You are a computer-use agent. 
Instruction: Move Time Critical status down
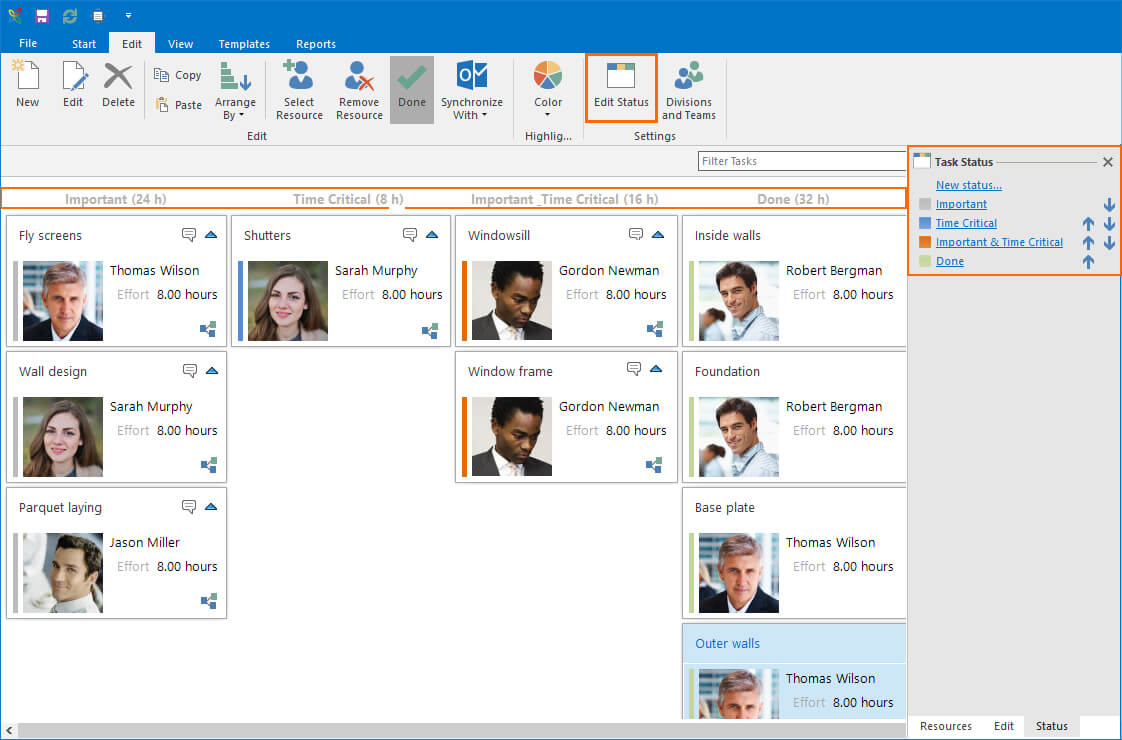(1109, 223)
